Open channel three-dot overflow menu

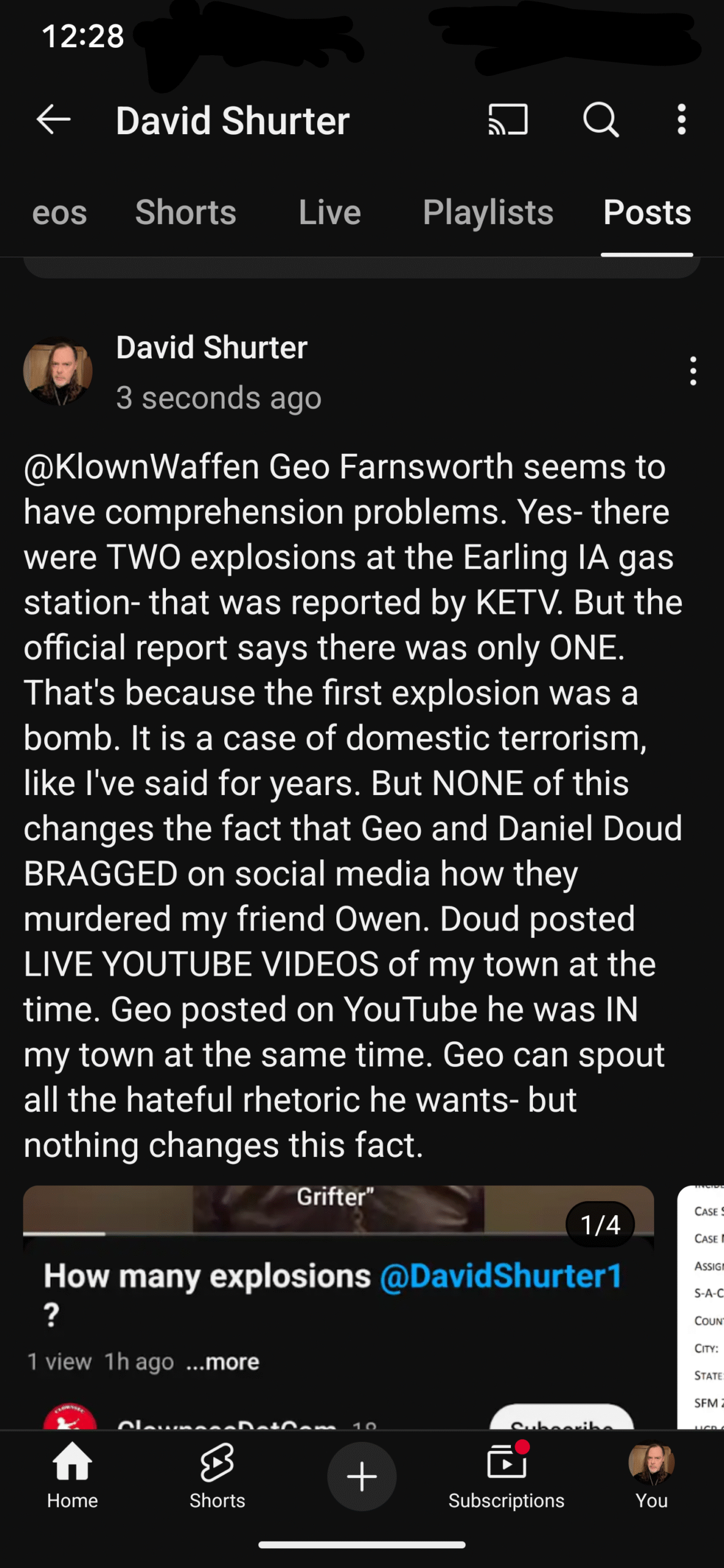point(682,119)
